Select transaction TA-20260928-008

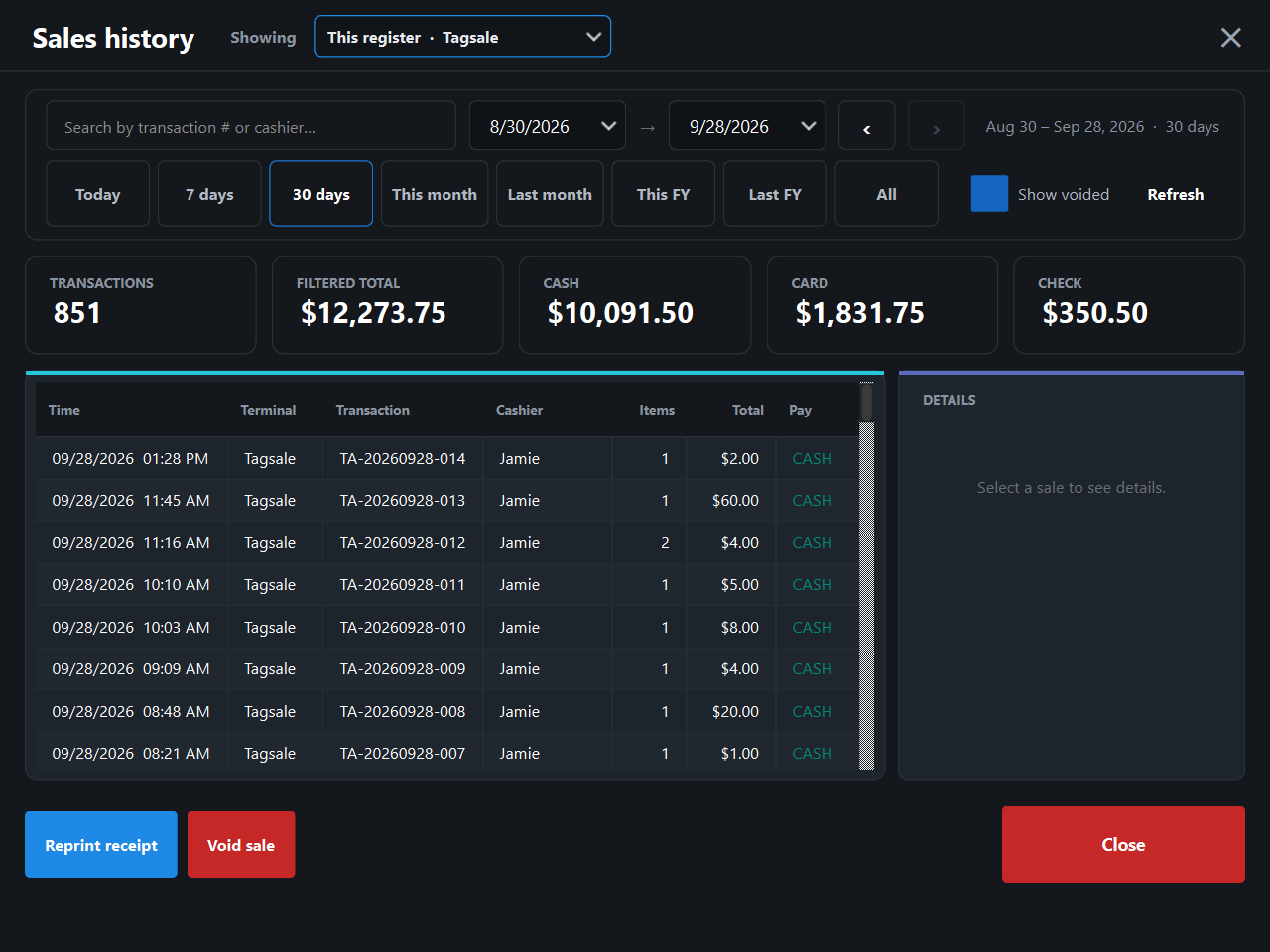[446, 711]
